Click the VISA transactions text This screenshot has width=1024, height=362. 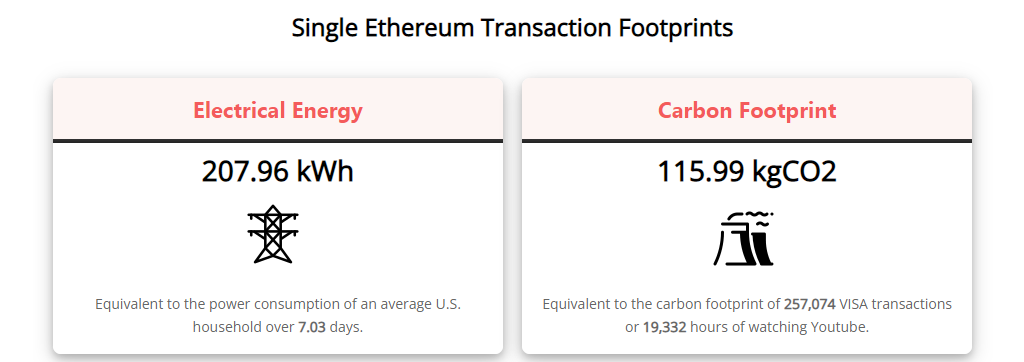coord(895,304)
